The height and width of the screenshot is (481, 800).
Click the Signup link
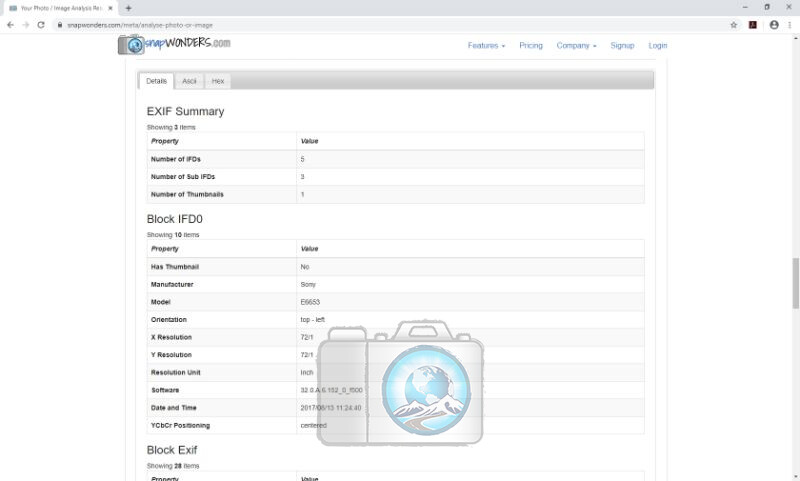pos(622,46)
